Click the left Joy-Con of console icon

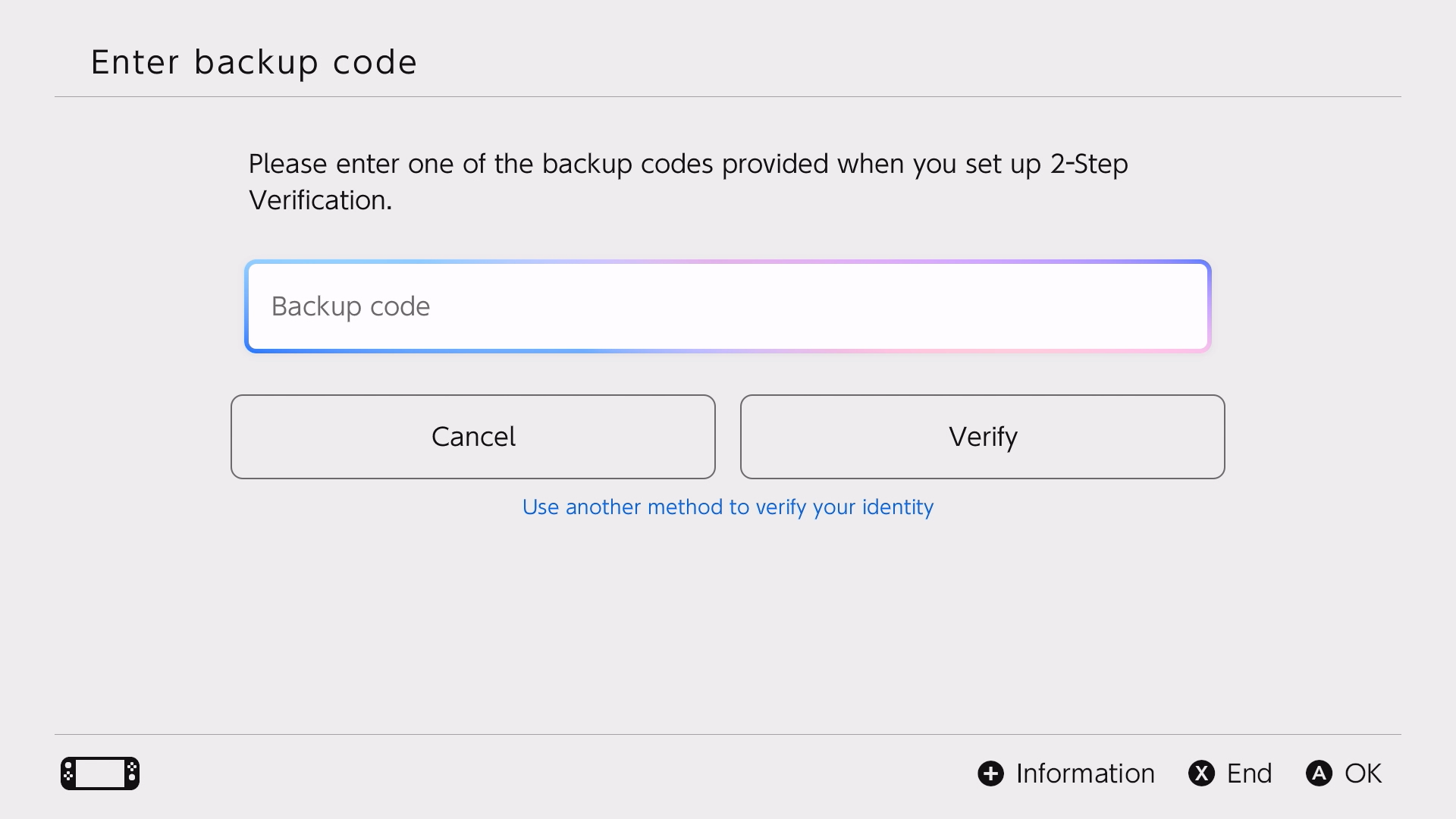click(x=68, y=773)
